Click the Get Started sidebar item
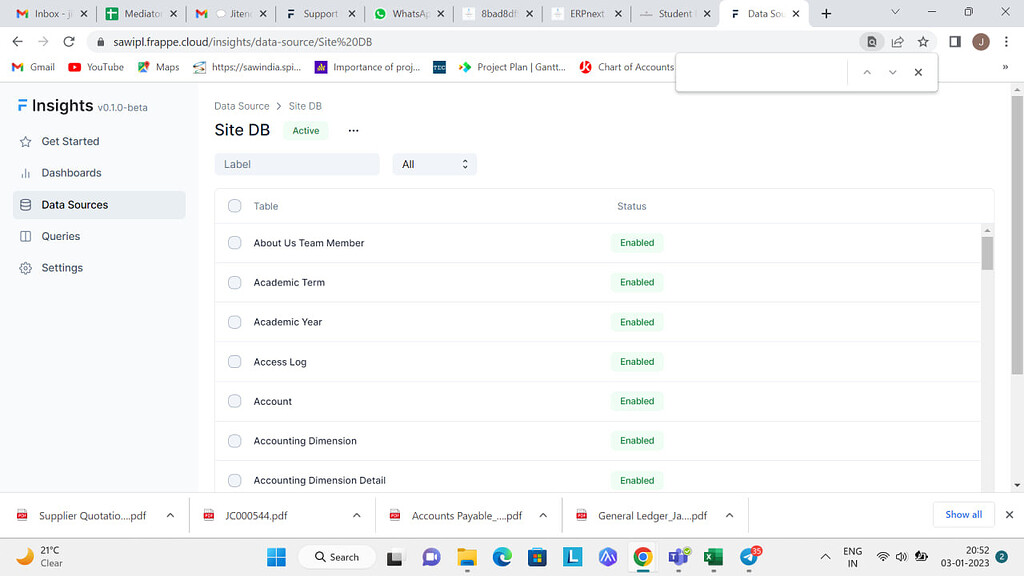The width and height of the screenshot is (1024, 576). point(70,141)
